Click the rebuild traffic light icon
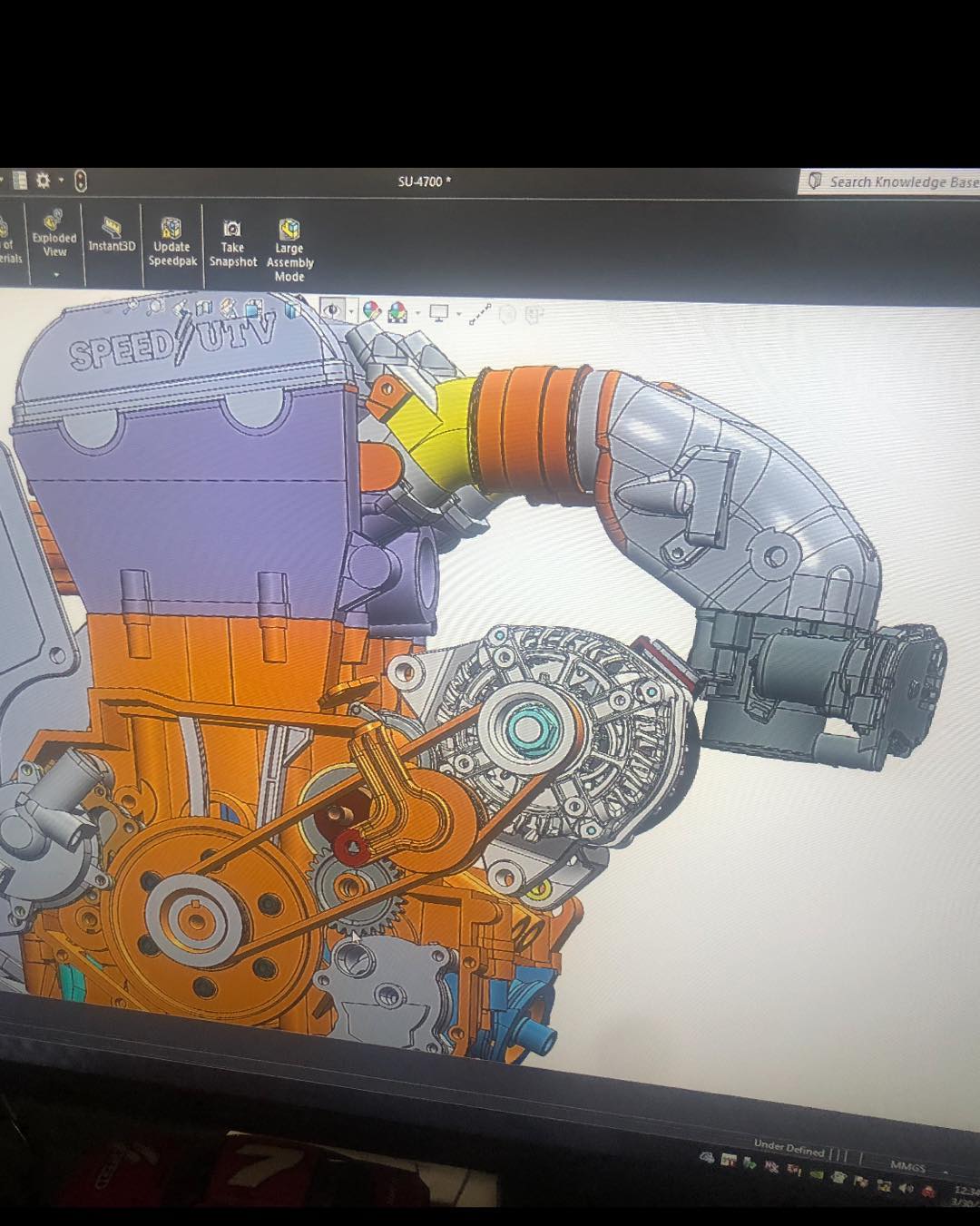Screen dimensions: 980x1226 point(80,181)
